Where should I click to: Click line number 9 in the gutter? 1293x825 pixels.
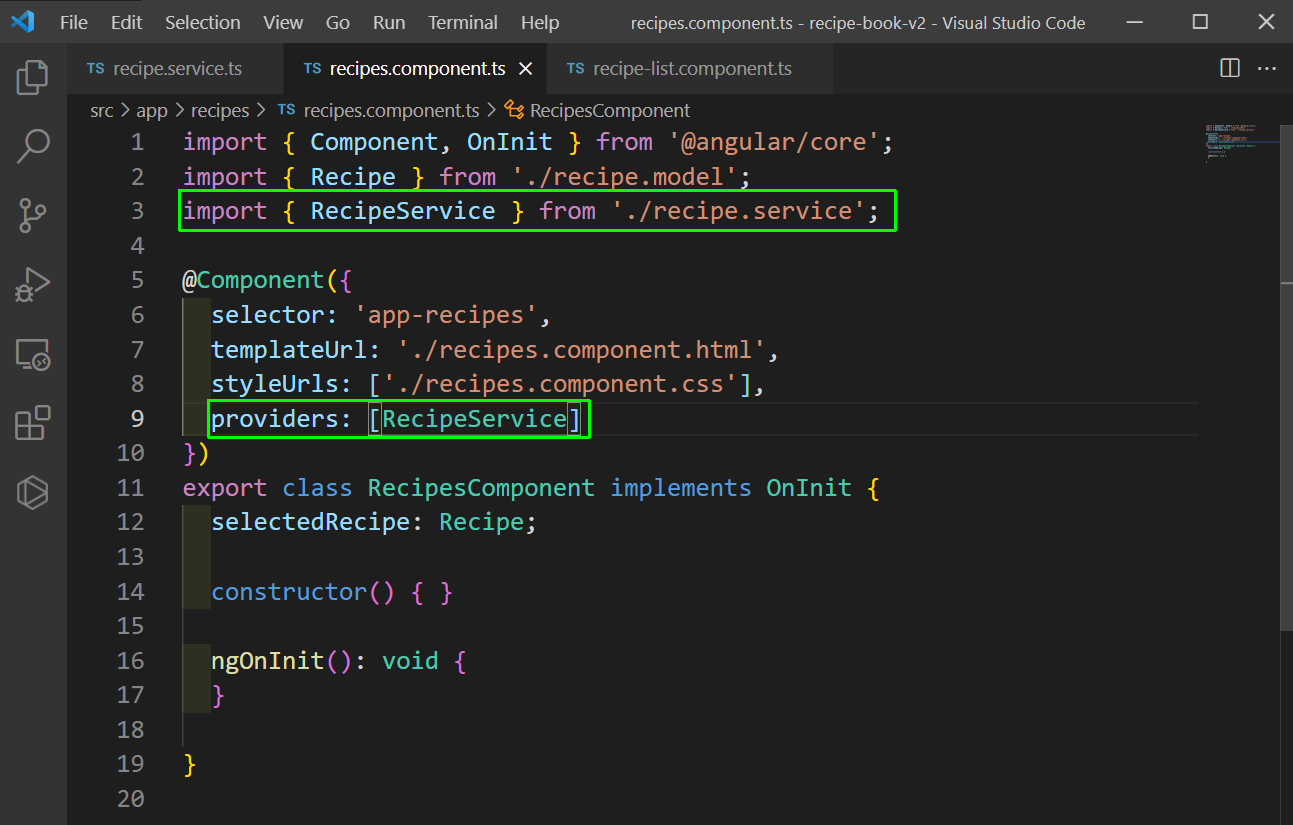pos(137,418)
